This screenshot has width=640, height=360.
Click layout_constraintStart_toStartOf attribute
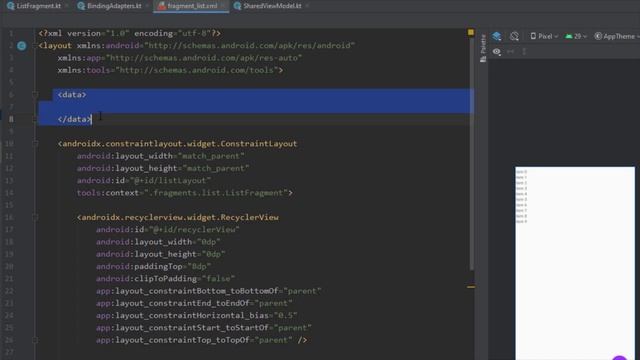coord(204,328)
